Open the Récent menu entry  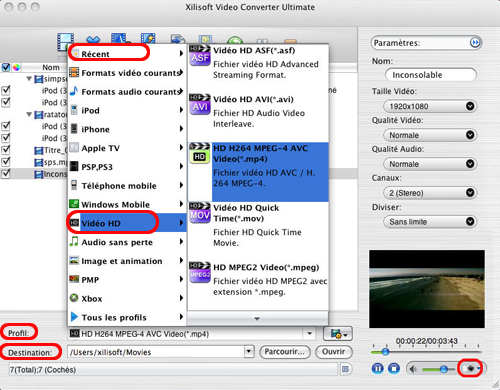click(x=127, y=53)
